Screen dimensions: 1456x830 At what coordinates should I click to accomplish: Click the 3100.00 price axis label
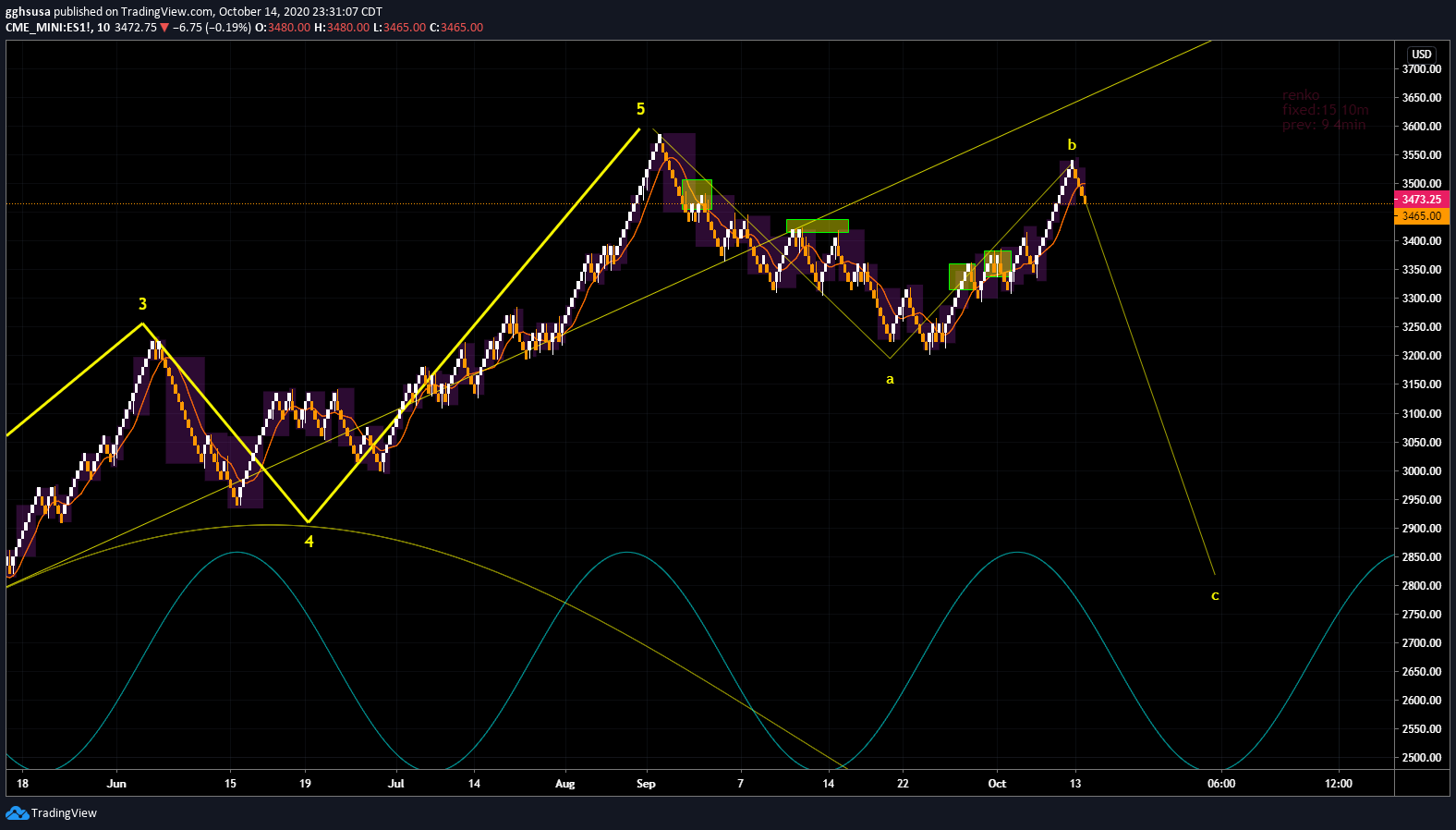coord(1422,414)
